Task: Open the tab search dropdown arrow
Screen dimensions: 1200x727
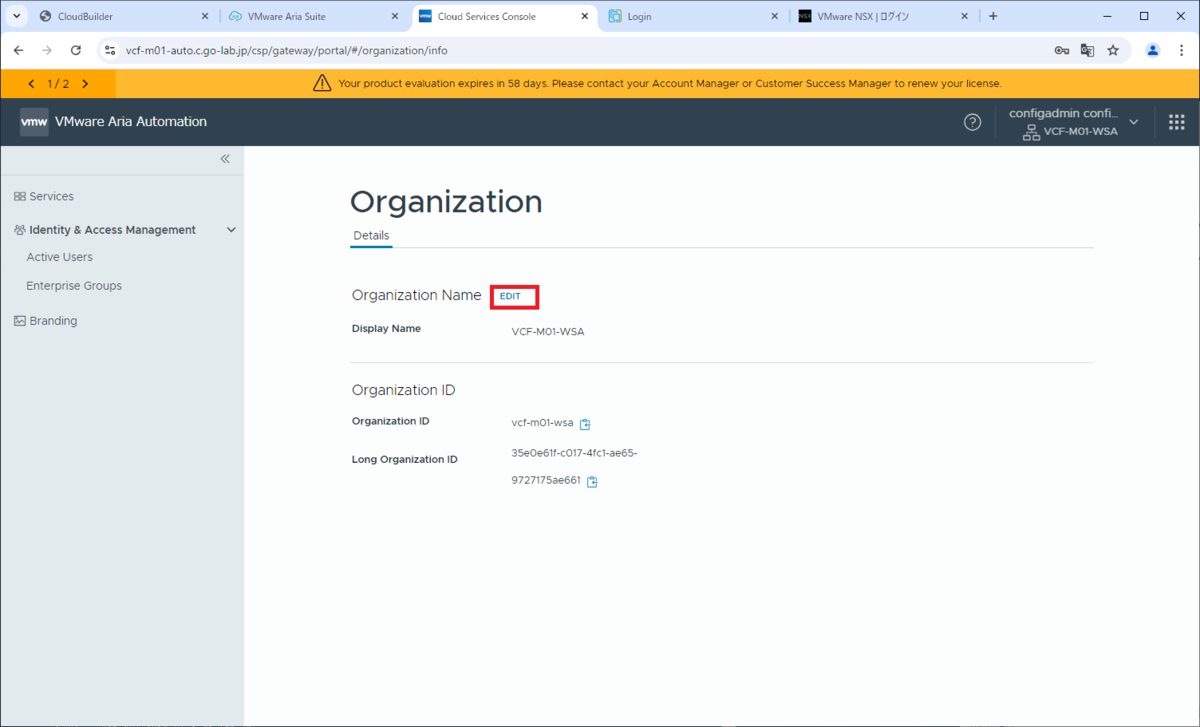Action: 17,17
